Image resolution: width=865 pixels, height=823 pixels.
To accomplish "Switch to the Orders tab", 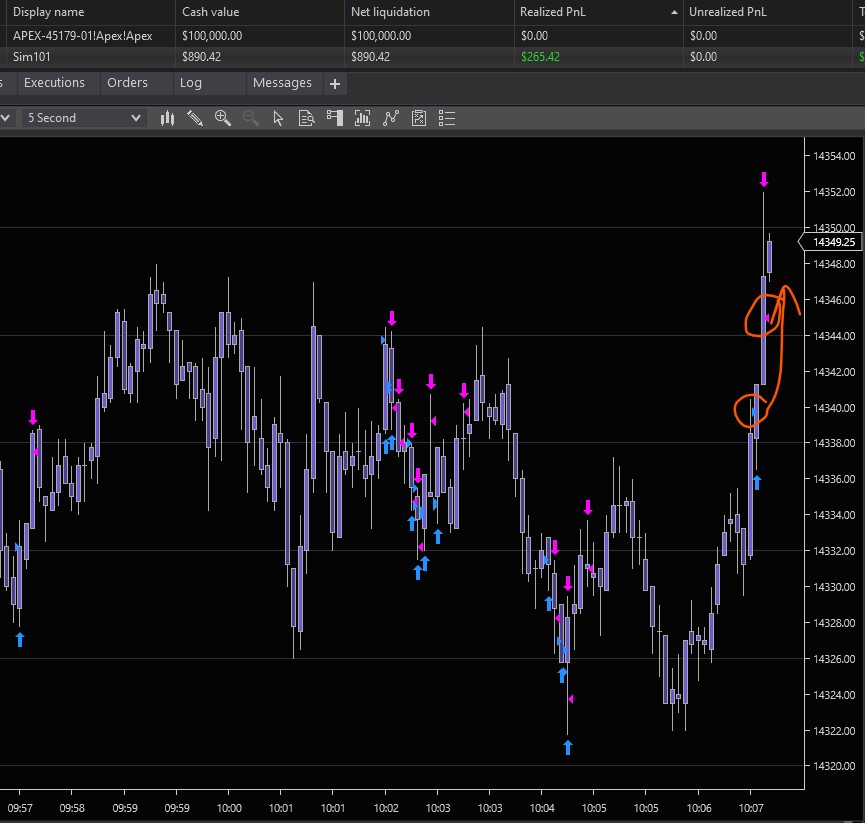I will [127, 83].
